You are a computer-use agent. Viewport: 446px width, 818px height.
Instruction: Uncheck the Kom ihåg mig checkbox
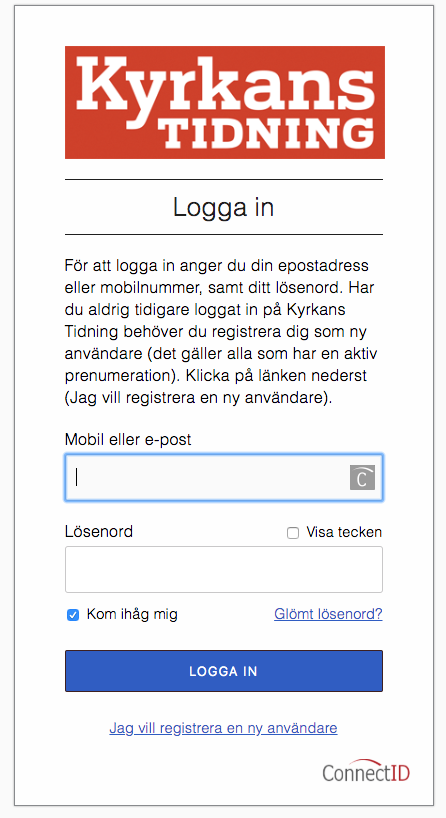73,615
